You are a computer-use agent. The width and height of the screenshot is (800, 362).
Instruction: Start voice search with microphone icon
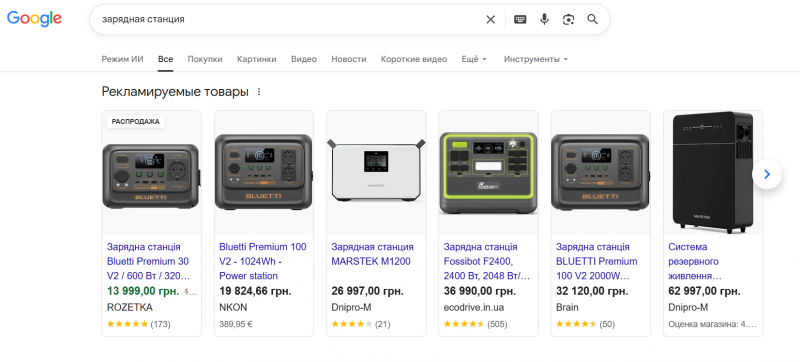(x=544, y=19)
